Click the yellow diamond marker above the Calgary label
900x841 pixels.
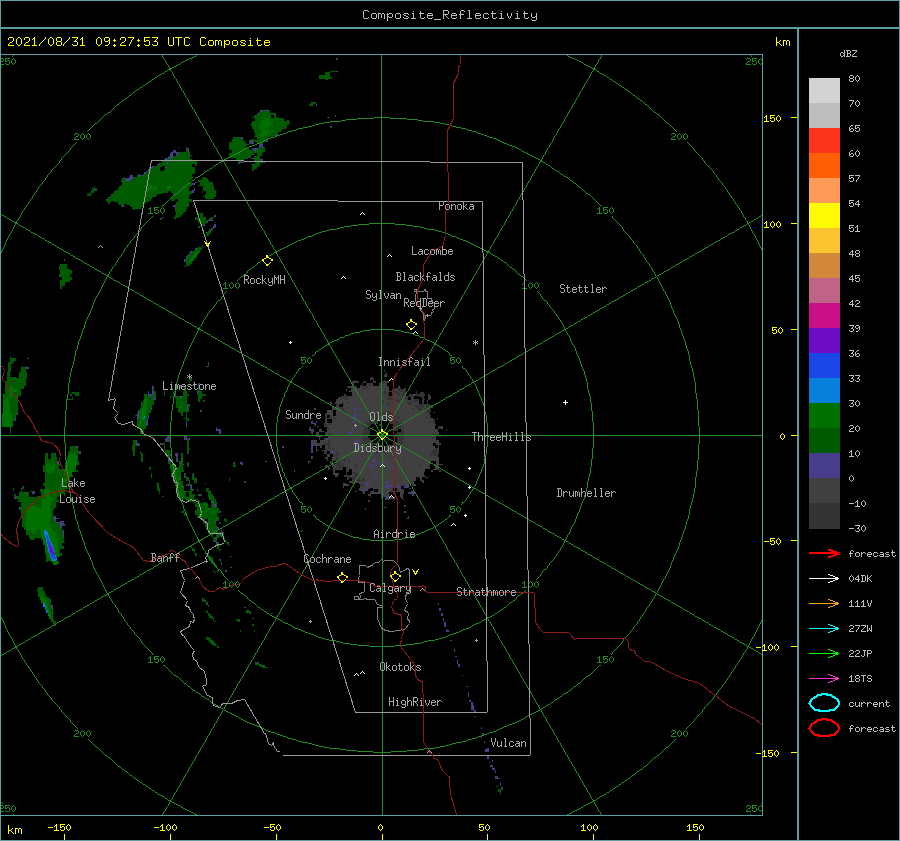395,576
